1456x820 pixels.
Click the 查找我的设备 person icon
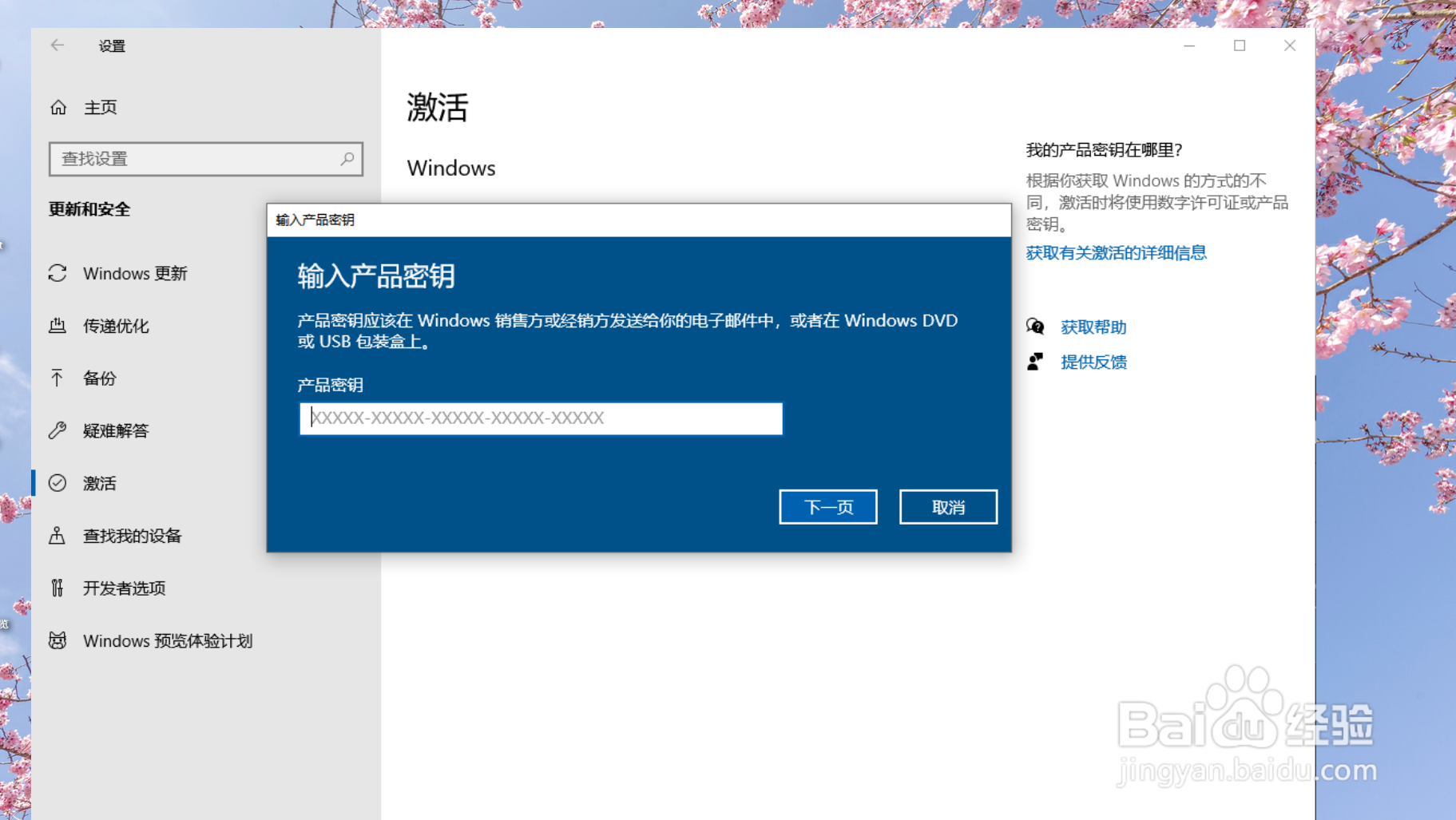click(58, 536)
